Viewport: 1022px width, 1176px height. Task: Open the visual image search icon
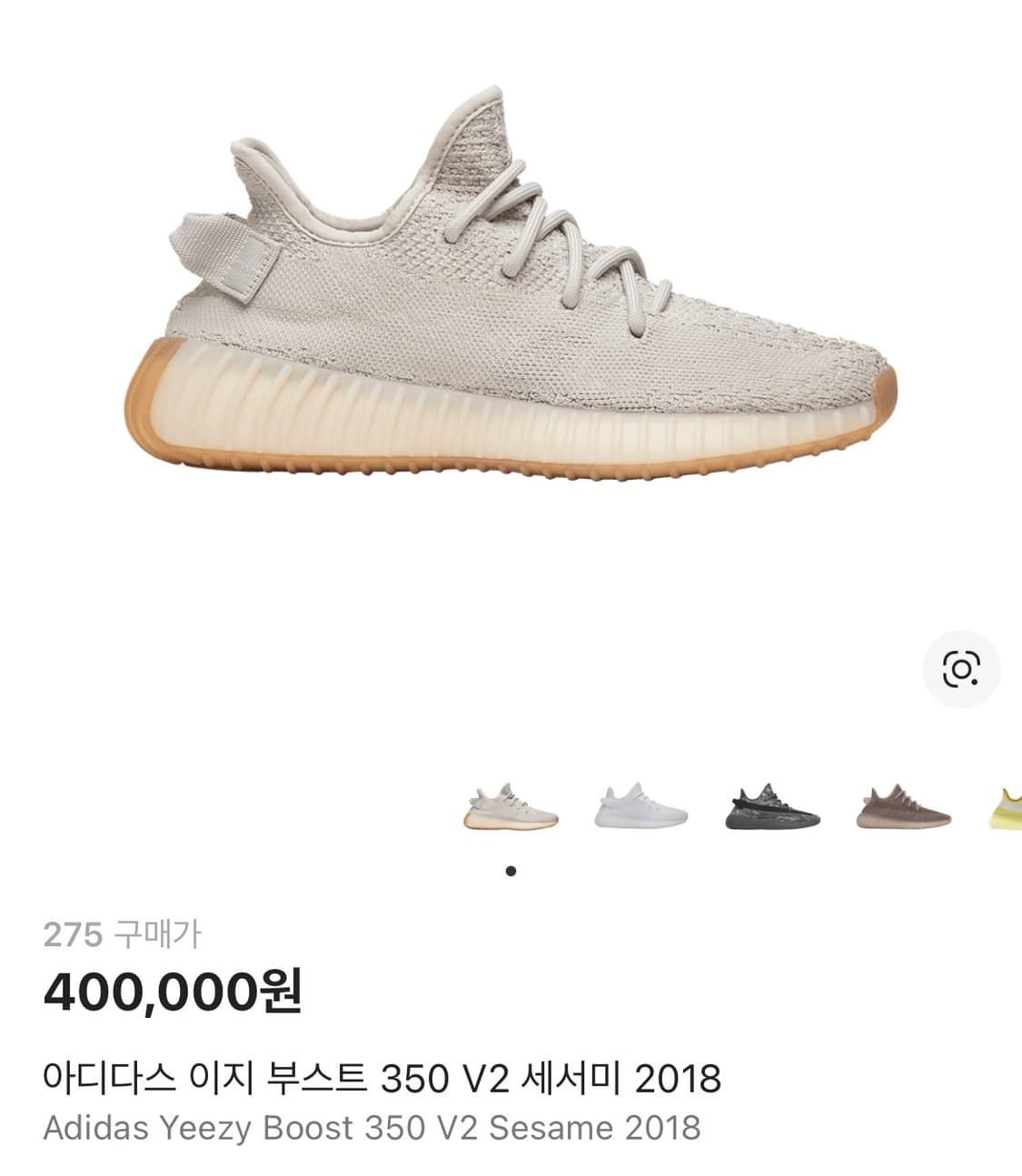coord(961,669)
